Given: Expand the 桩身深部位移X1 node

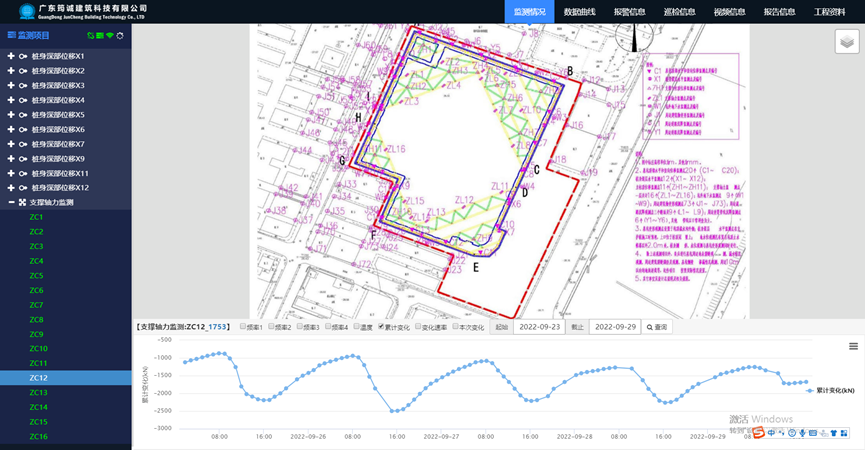Looking at the screenshot, I should tap(10, 56).
